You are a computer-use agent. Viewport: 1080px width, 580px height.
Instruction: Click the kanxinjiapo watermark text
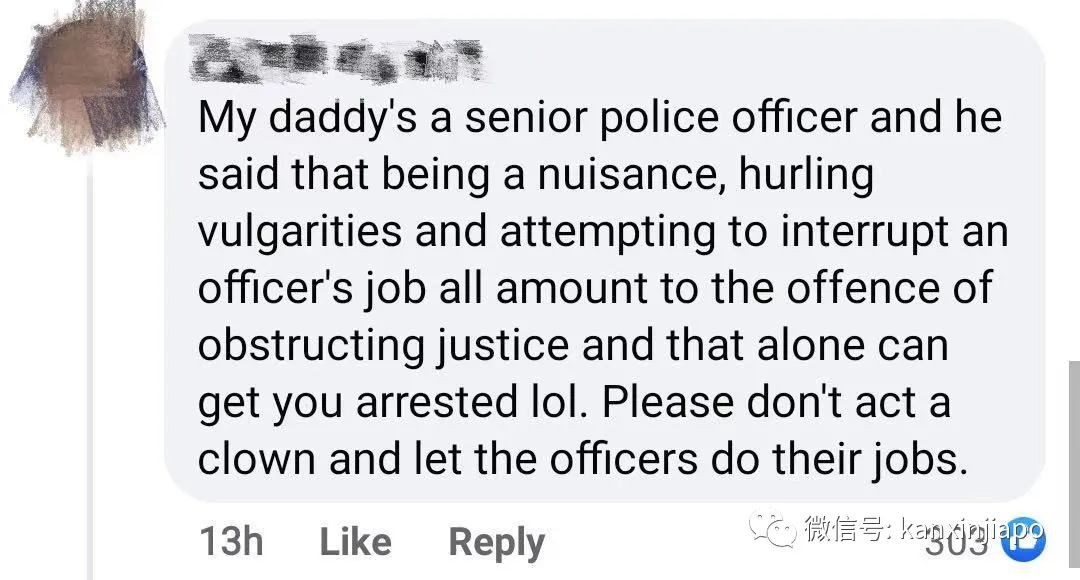pos(958,529)
